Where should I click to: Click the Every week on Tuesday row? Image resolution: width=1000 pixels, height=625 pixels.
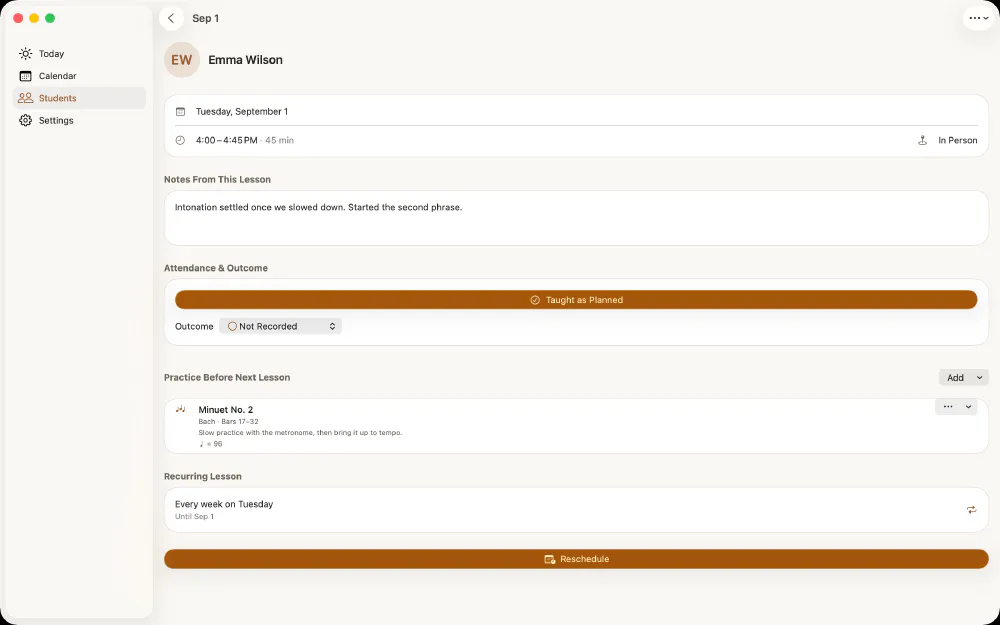pyautogui.click(x=577, y=510)
